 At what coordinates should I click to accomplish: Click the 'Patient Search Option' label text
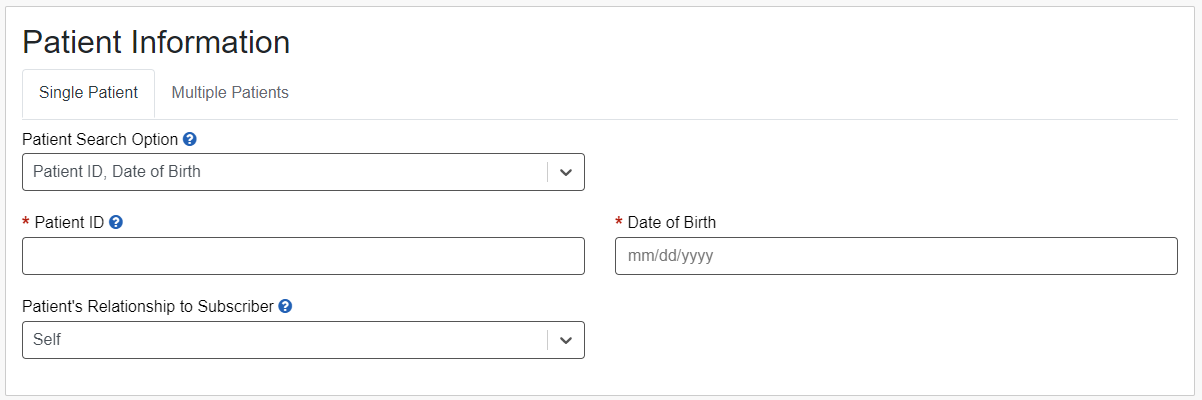click(x=100, y=139)
